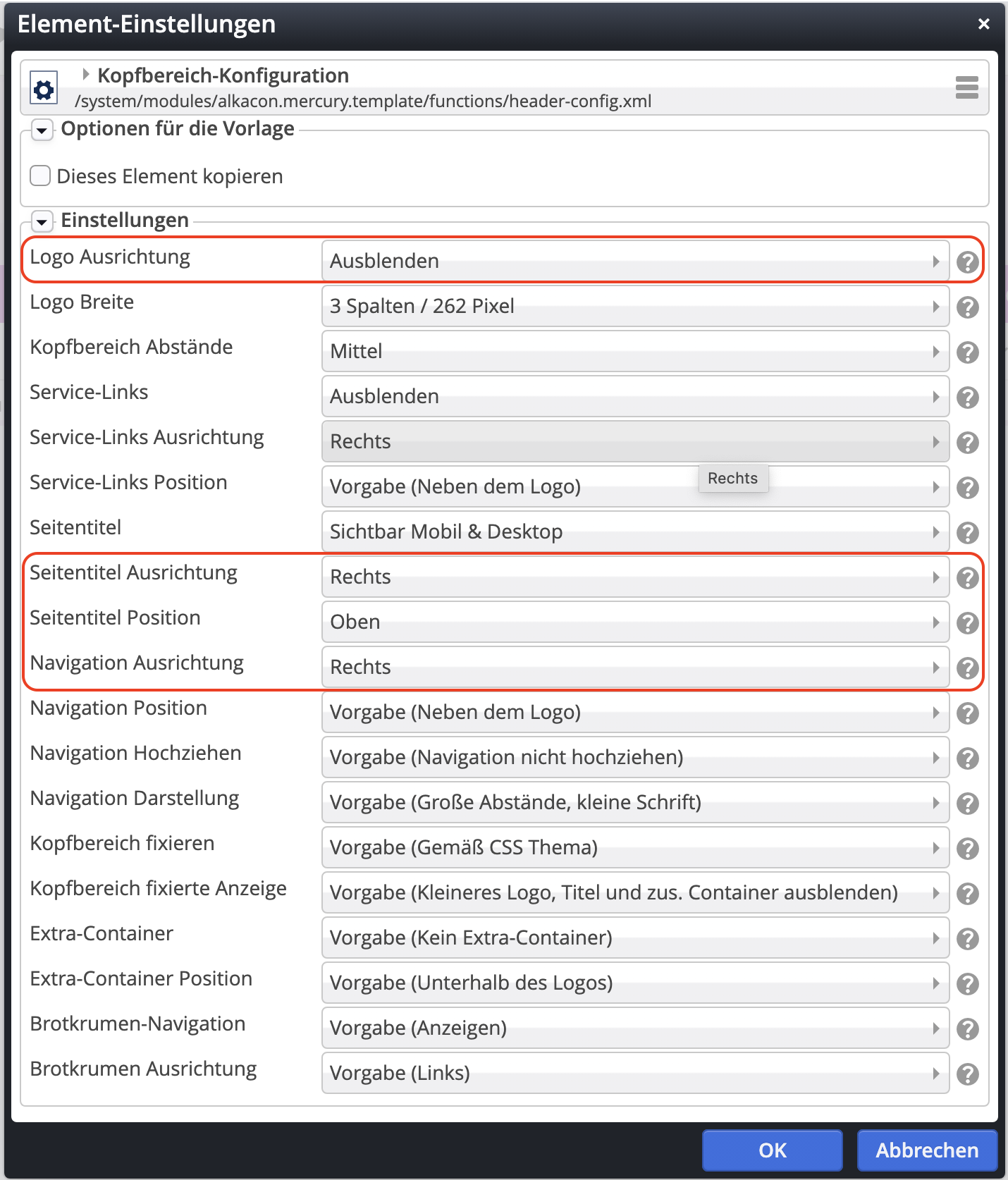The height and width of the screenshot is (1180, 1008).
Task: Open the Kopfbereich fixierte Anzeige dropdown
Action: point(635,892)
